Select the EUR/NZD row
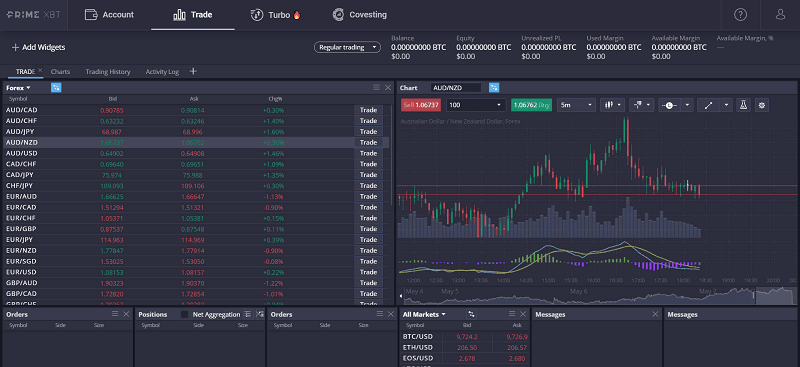Image resolution: width=800 pixels, height=367 pixels. [x=197, y=250]
